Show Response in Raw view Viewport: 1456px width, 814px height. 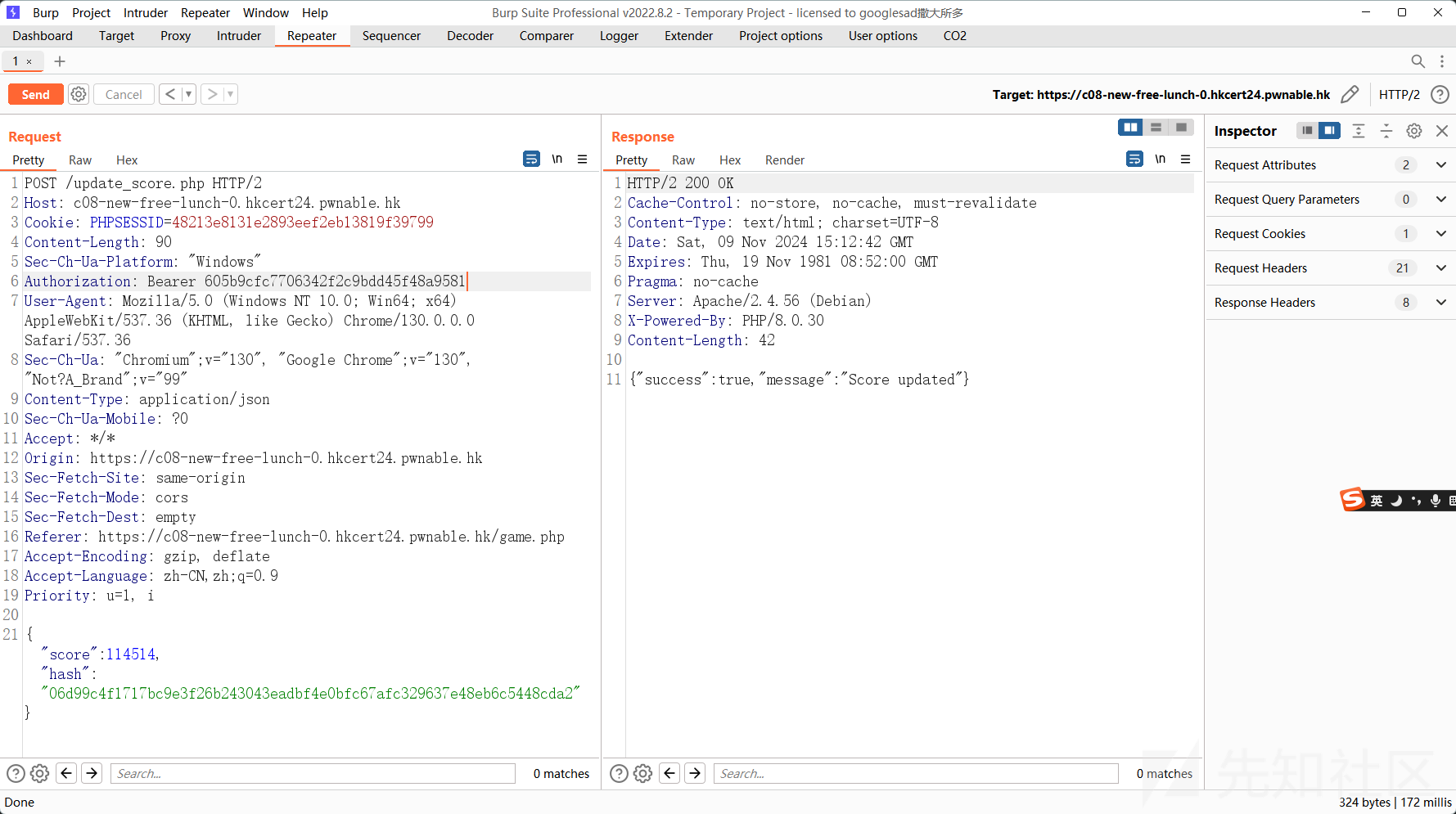click(683, 160)
